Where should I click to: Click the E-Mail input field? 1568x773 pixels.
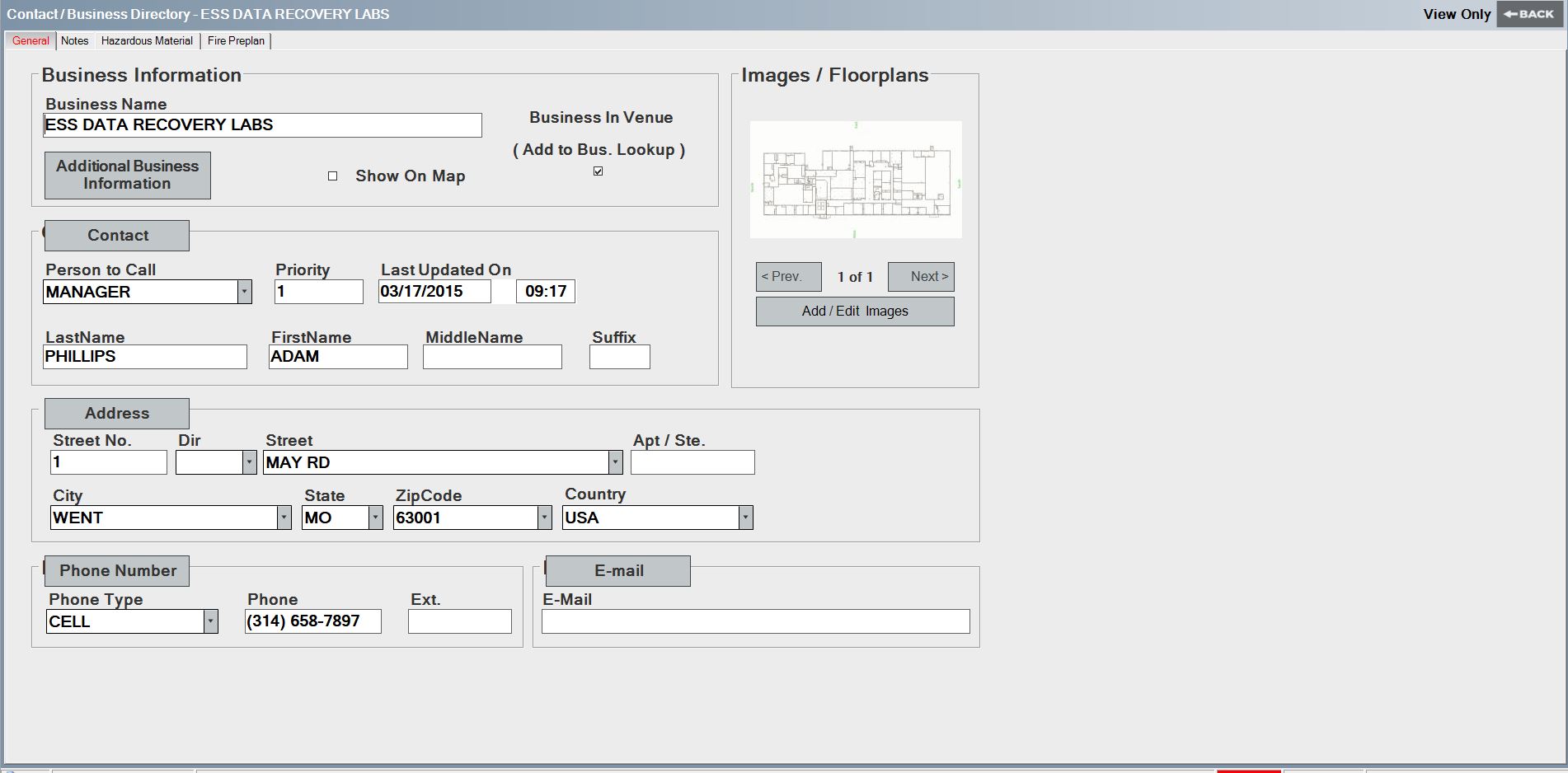(x=756, y=621)
